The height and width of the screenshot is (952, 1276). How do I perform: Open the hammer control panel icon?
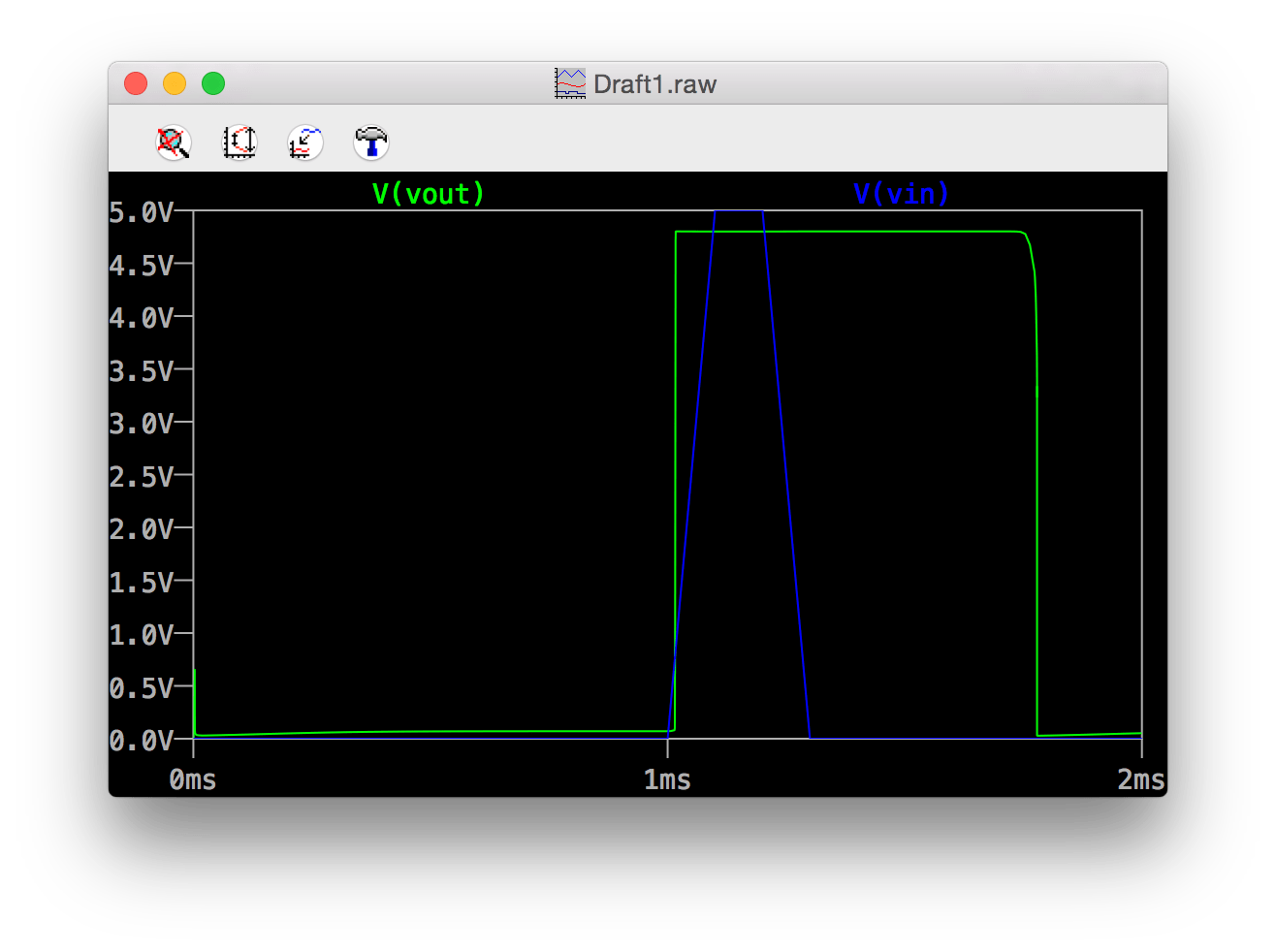(x=371, y=143)
